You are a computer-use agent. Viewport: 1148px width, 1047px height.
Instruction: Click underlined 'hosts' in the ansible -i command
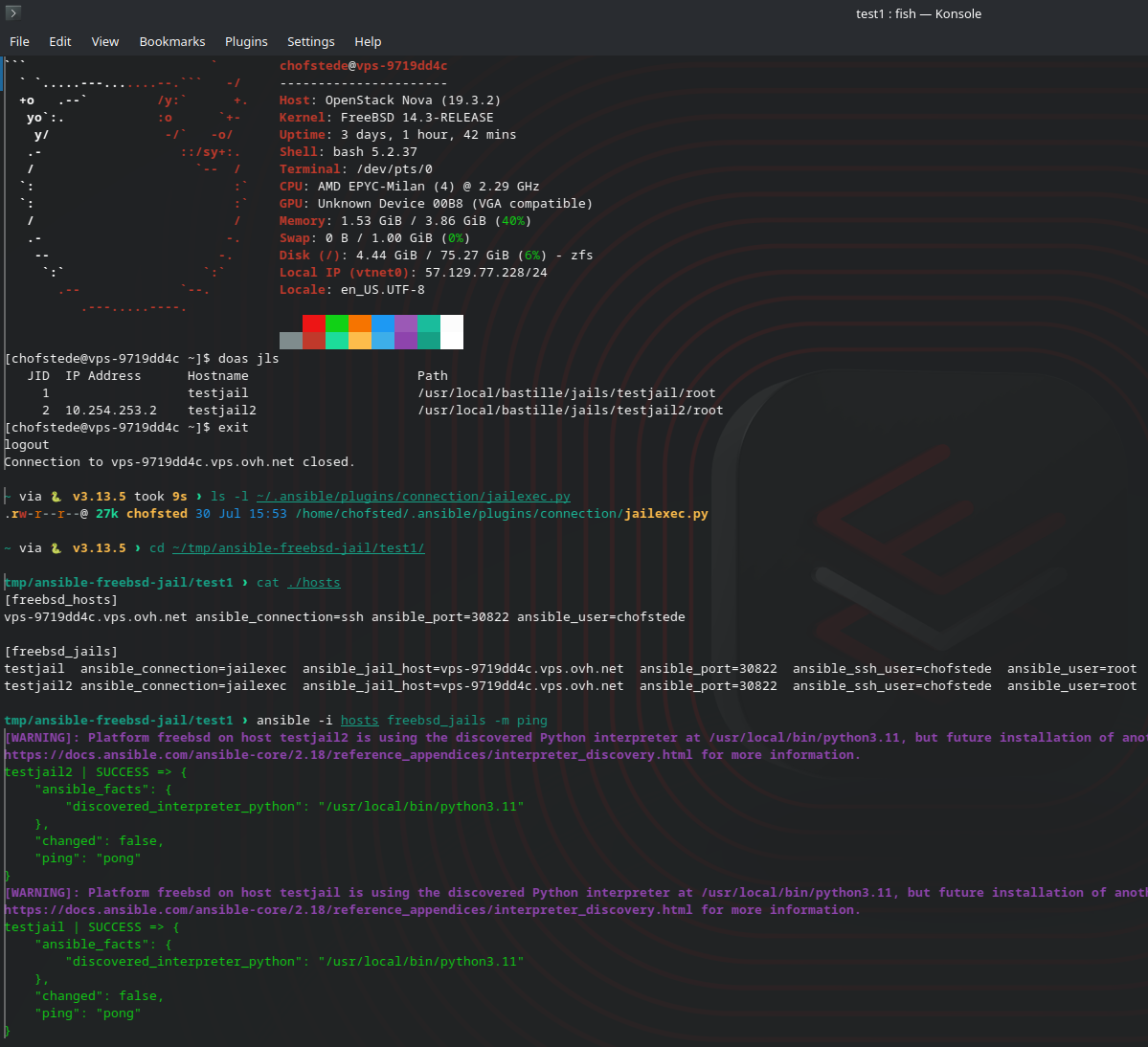(x=359, y=721)
